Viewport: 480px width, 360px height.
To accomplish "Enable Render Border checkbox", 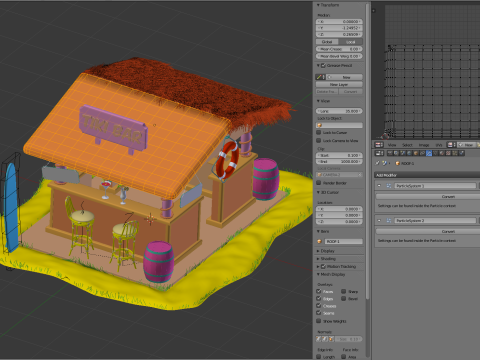I will click(319, 183).
